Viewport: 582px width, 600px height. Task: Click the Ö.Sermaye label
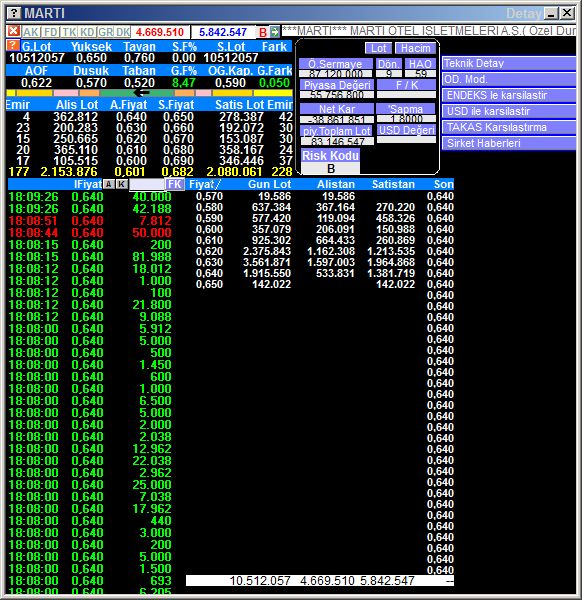coord(336,64)
